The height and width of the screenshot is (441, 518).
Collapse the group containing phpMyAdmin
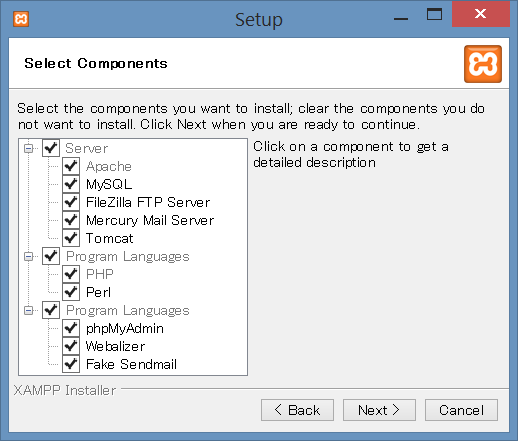pos(29,310)
